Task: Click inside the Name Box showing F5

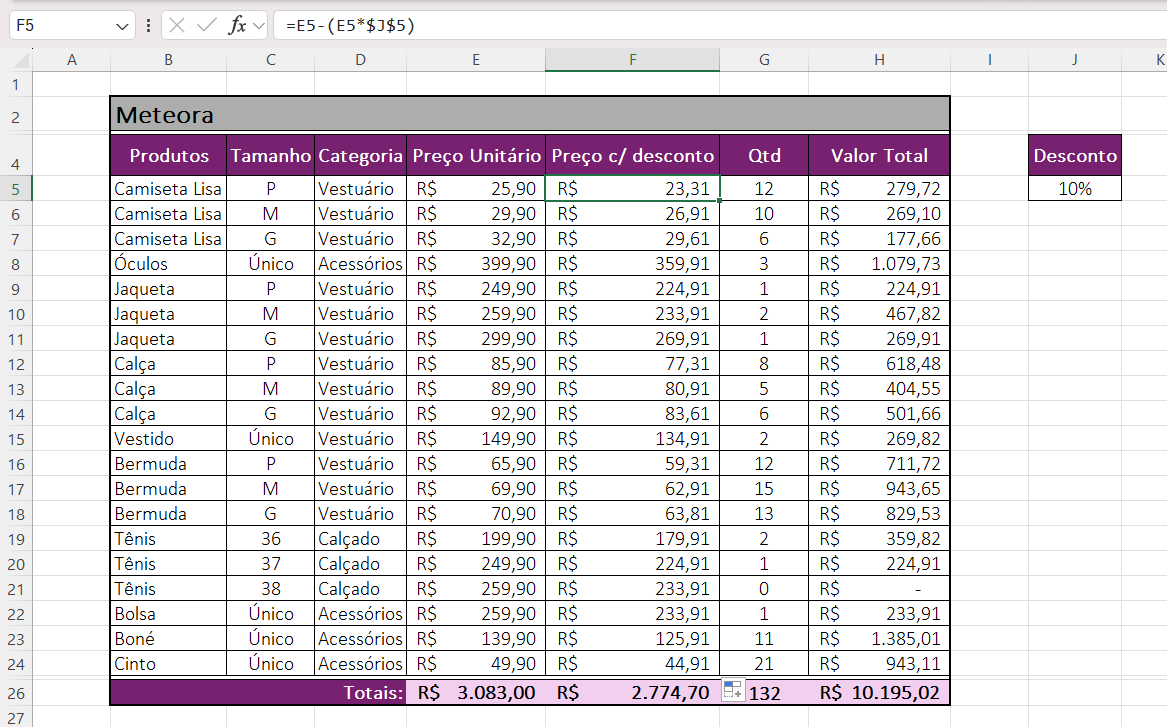Action: click(x=60, y=26)
